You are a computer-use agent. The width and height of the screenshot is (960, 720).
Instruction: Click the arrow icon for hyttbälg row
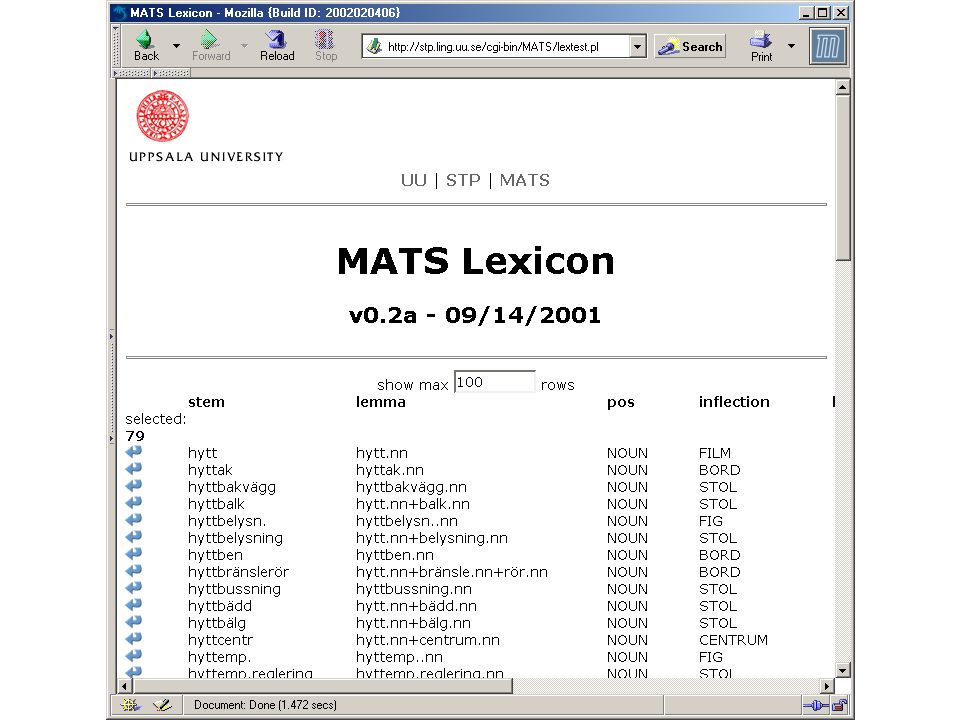pyautogui.click(x=133, y=622)
